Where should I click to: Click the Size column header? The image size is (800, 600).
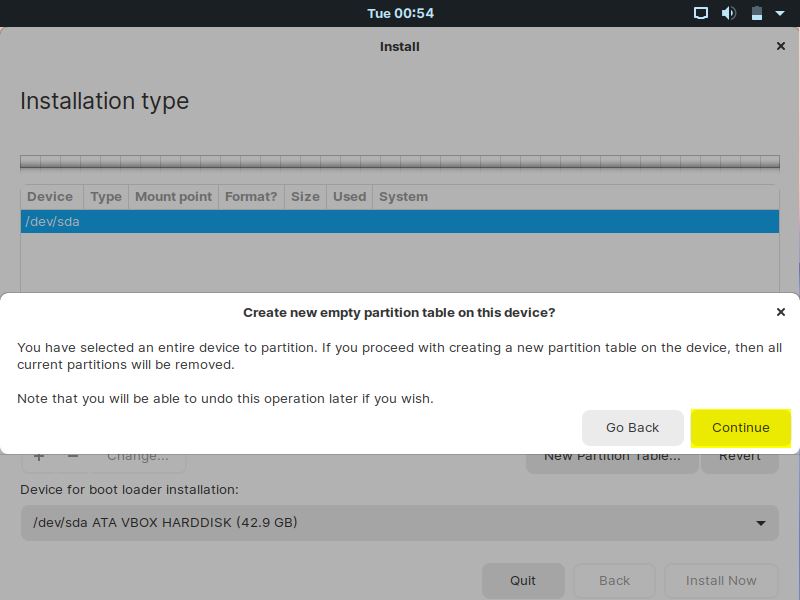[x=305, y=196]
